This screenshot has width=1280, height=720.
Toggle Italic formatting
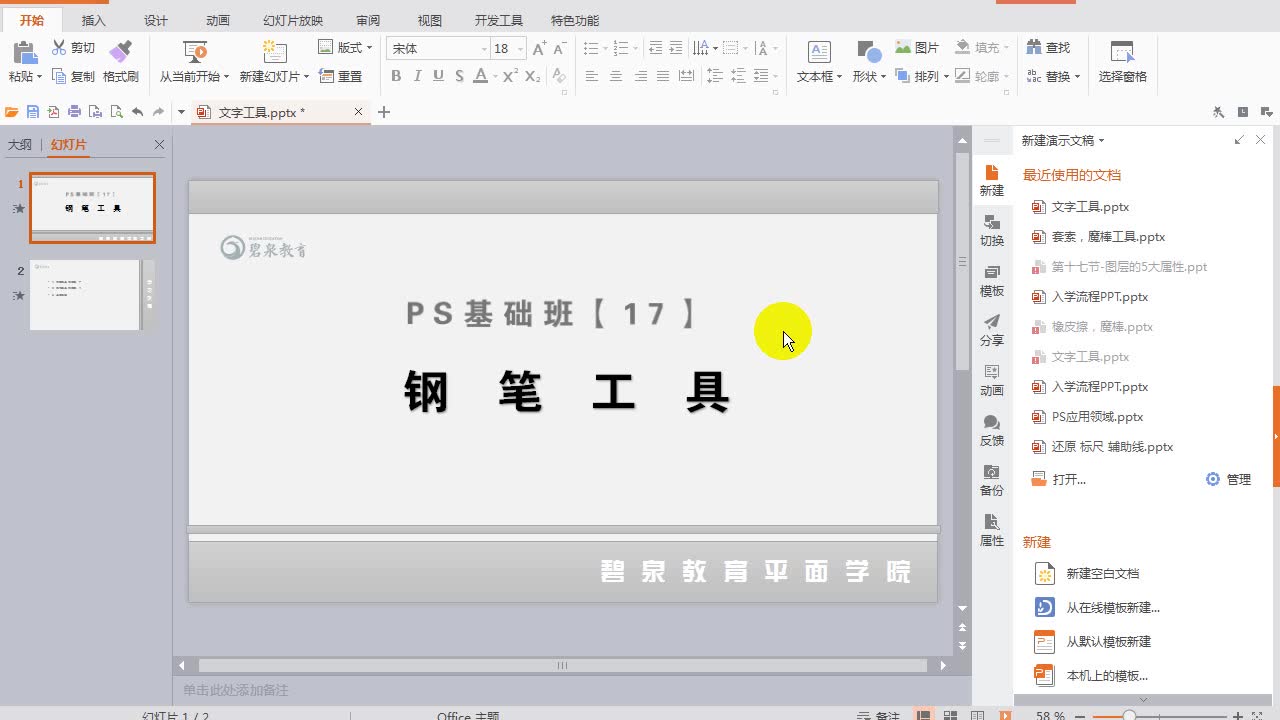click(x=417, y=76)
